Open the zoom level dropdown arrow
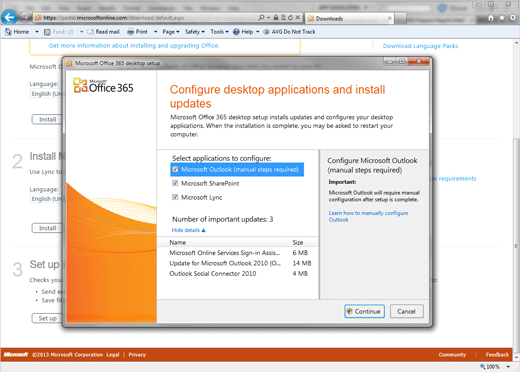The height and width of the screenshot is (372, 520). click(508, 367)
